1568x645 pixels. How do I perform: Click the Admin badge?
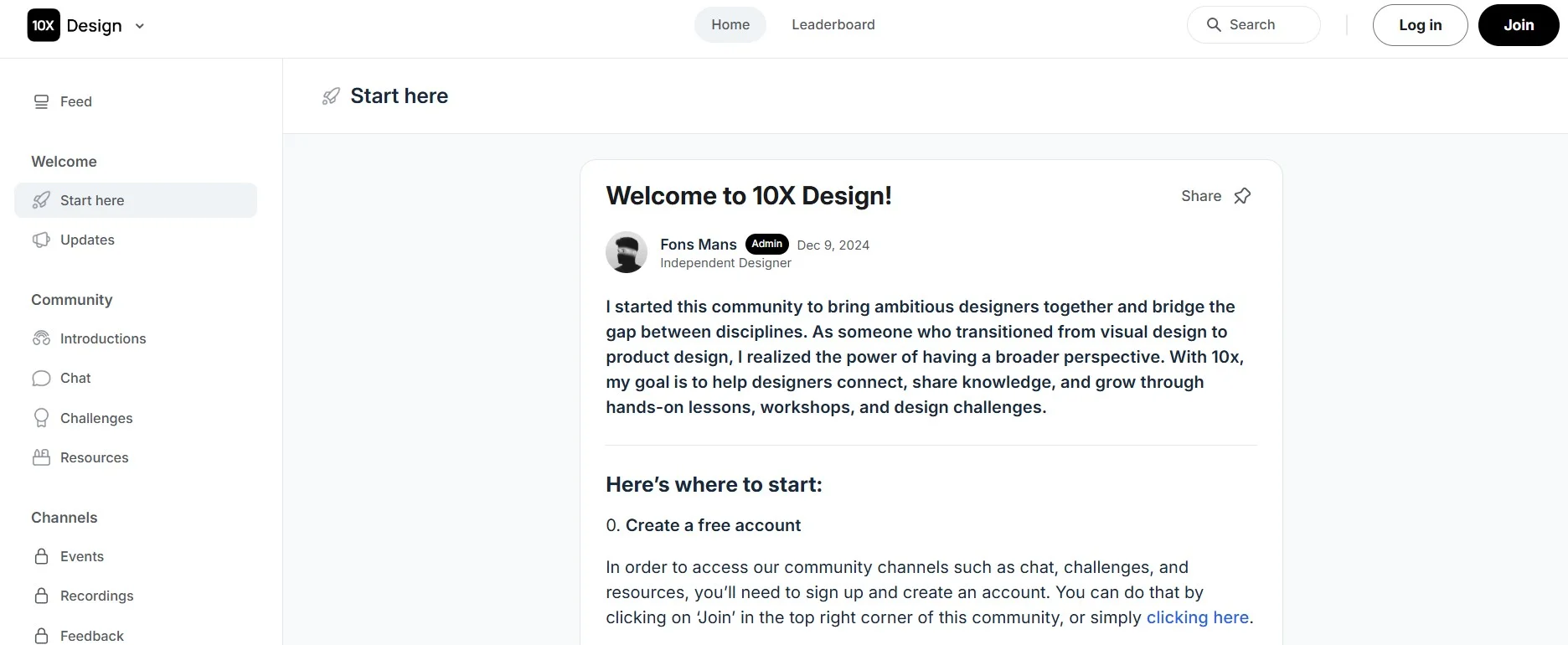tap(767, 244)
